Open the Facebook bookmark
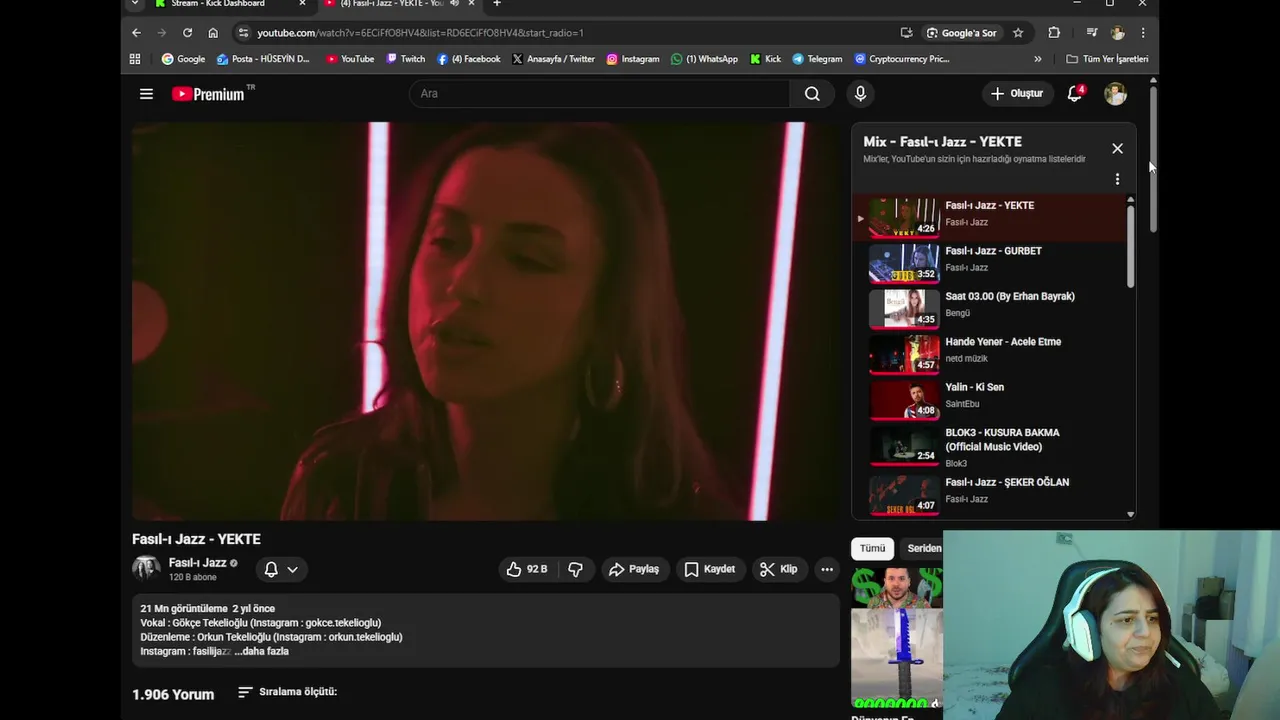The image size is (1280, 720). [x=468, y=59]
